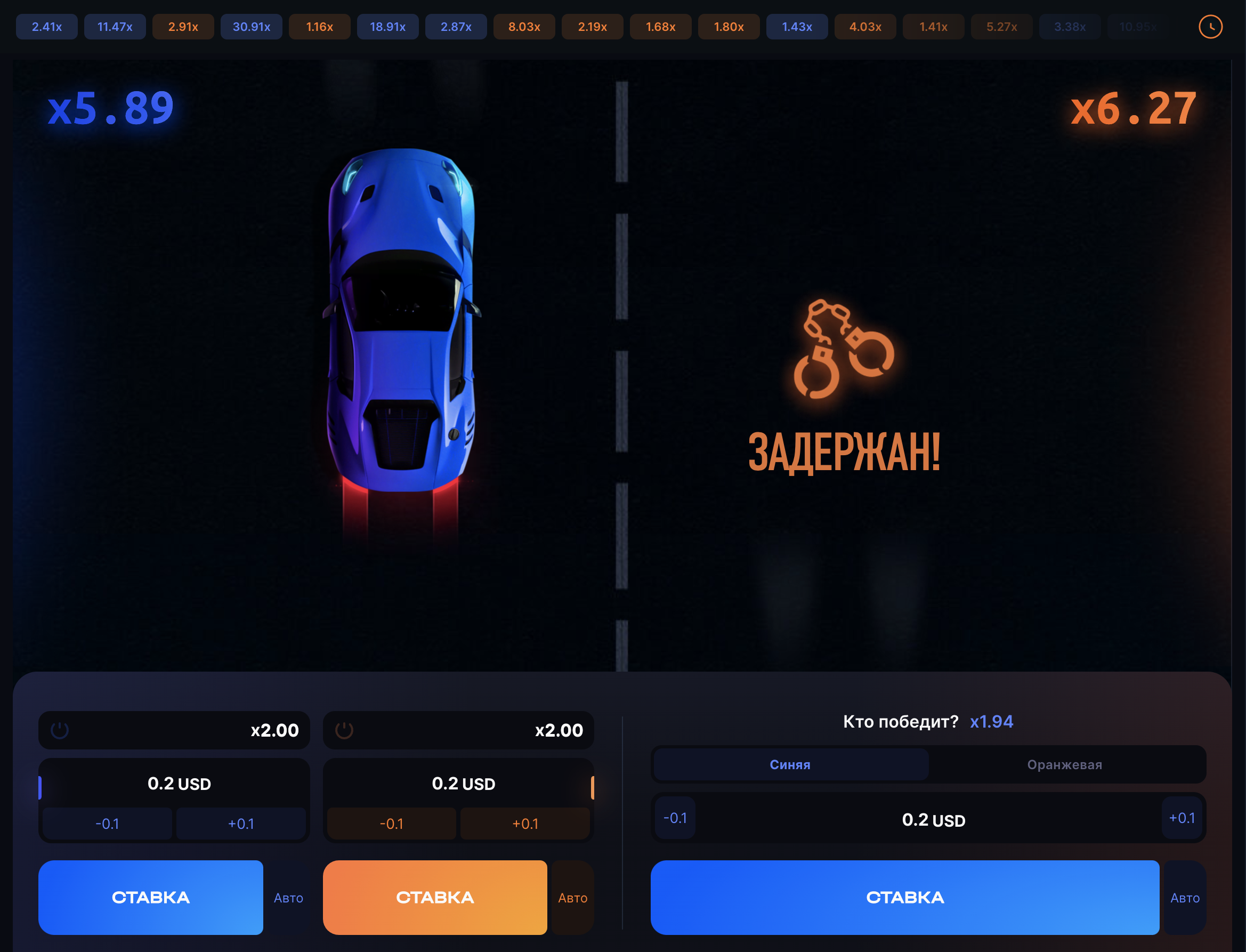Click the wide winner-bet СТАВКА button
The image size is (1246, 952).
tap(905, 898)
